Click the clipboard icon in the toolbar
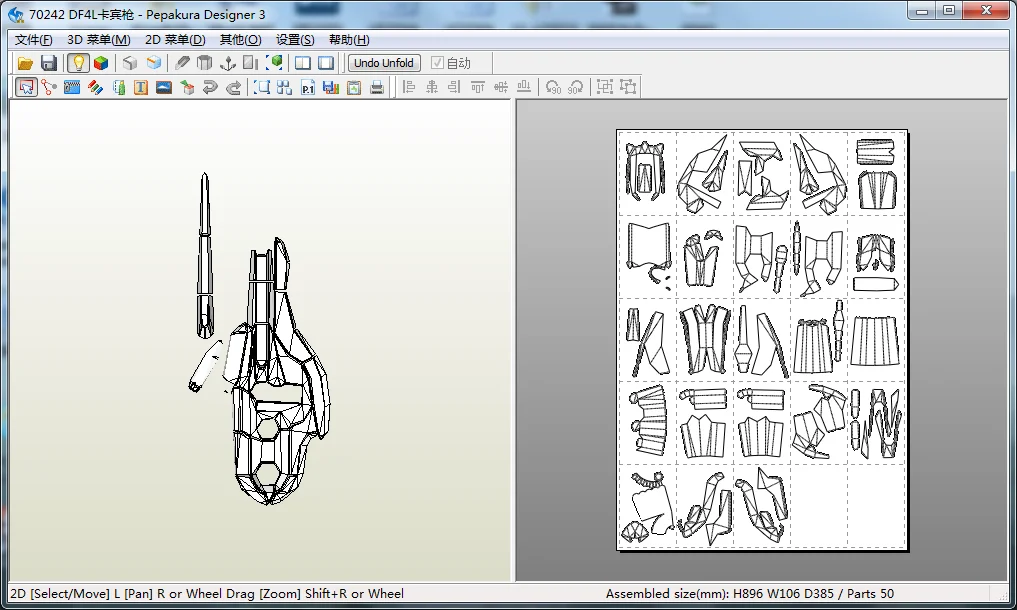1017x610 pixels. 354,87
